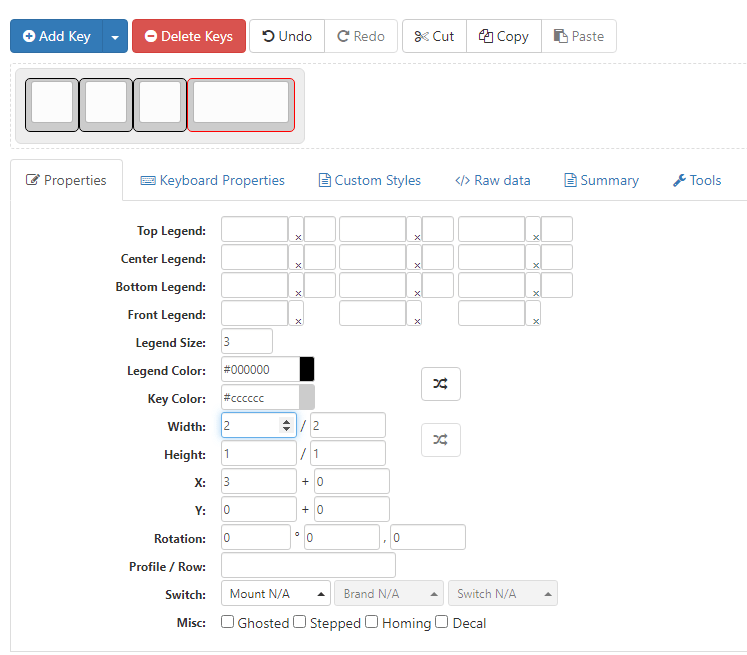This screenshot has width=747, height=655.
Task: Select the third key on the keyboard
Action: click(160, 105)
